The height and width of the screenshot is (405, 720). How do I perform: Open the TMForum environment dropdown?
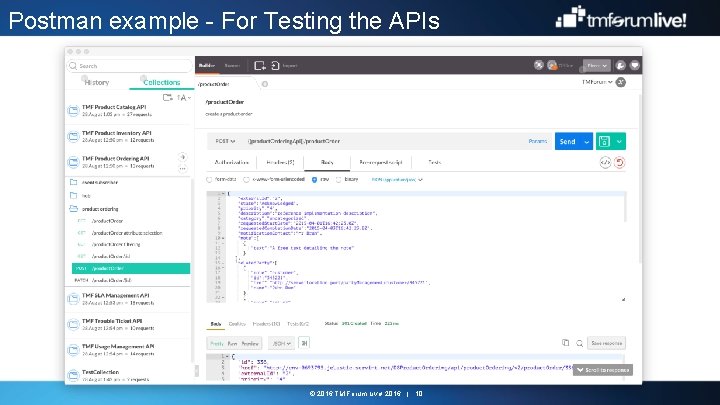pos(597,82)
